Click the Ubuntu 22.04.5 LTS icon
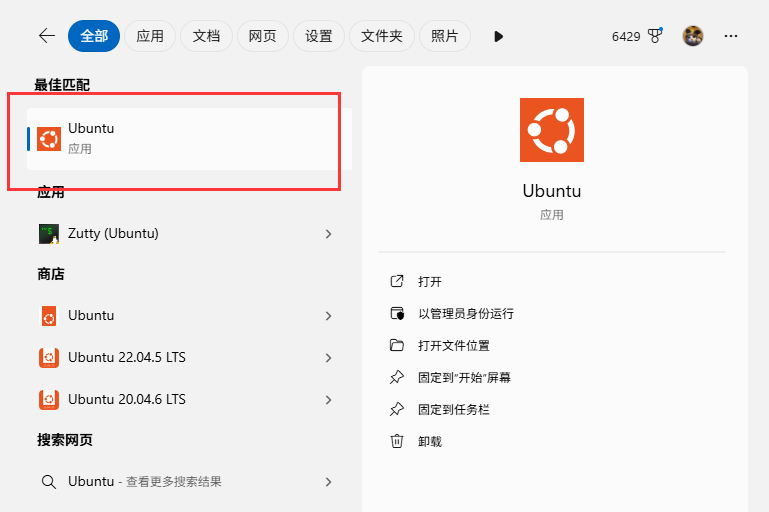This screenshot has height=512, width=769. 49,358
